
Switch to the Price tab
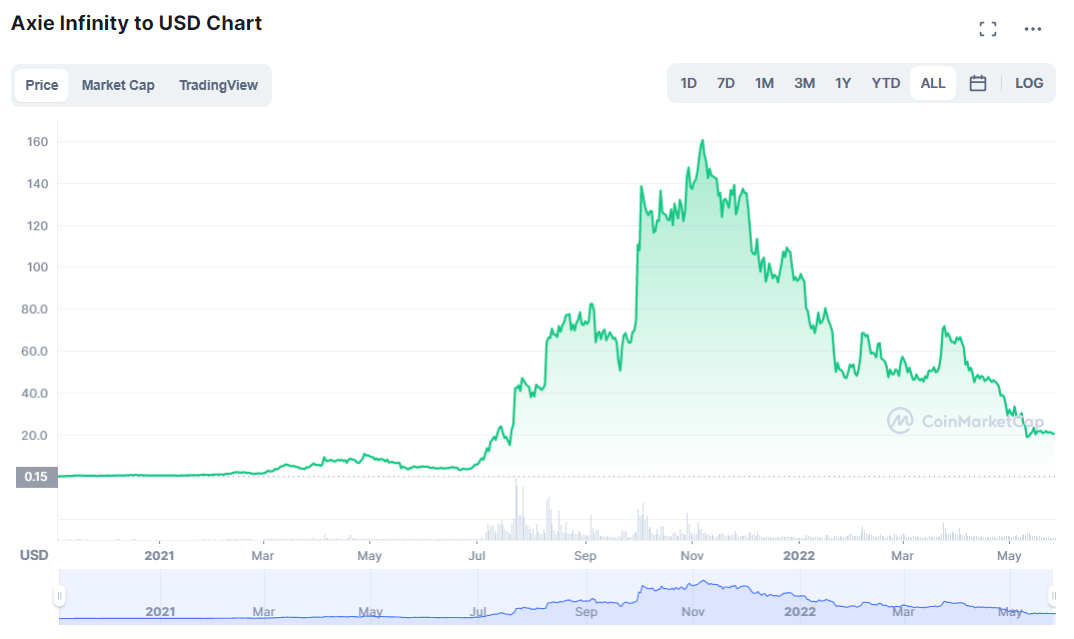click(42, 86)
